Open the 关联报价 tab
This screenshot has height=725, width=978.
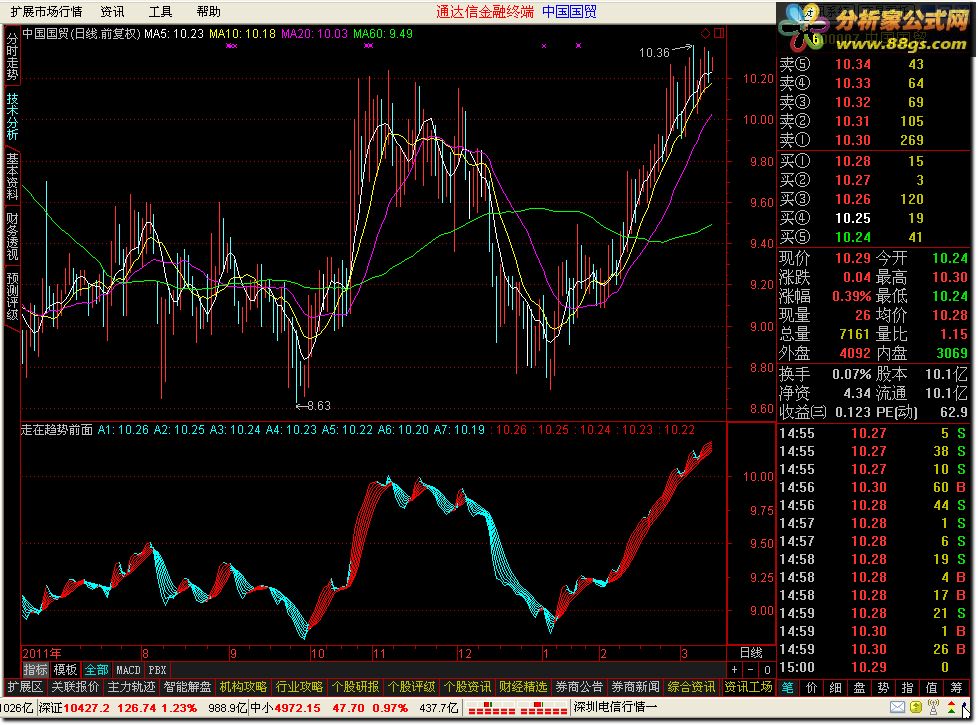(75, 687)
